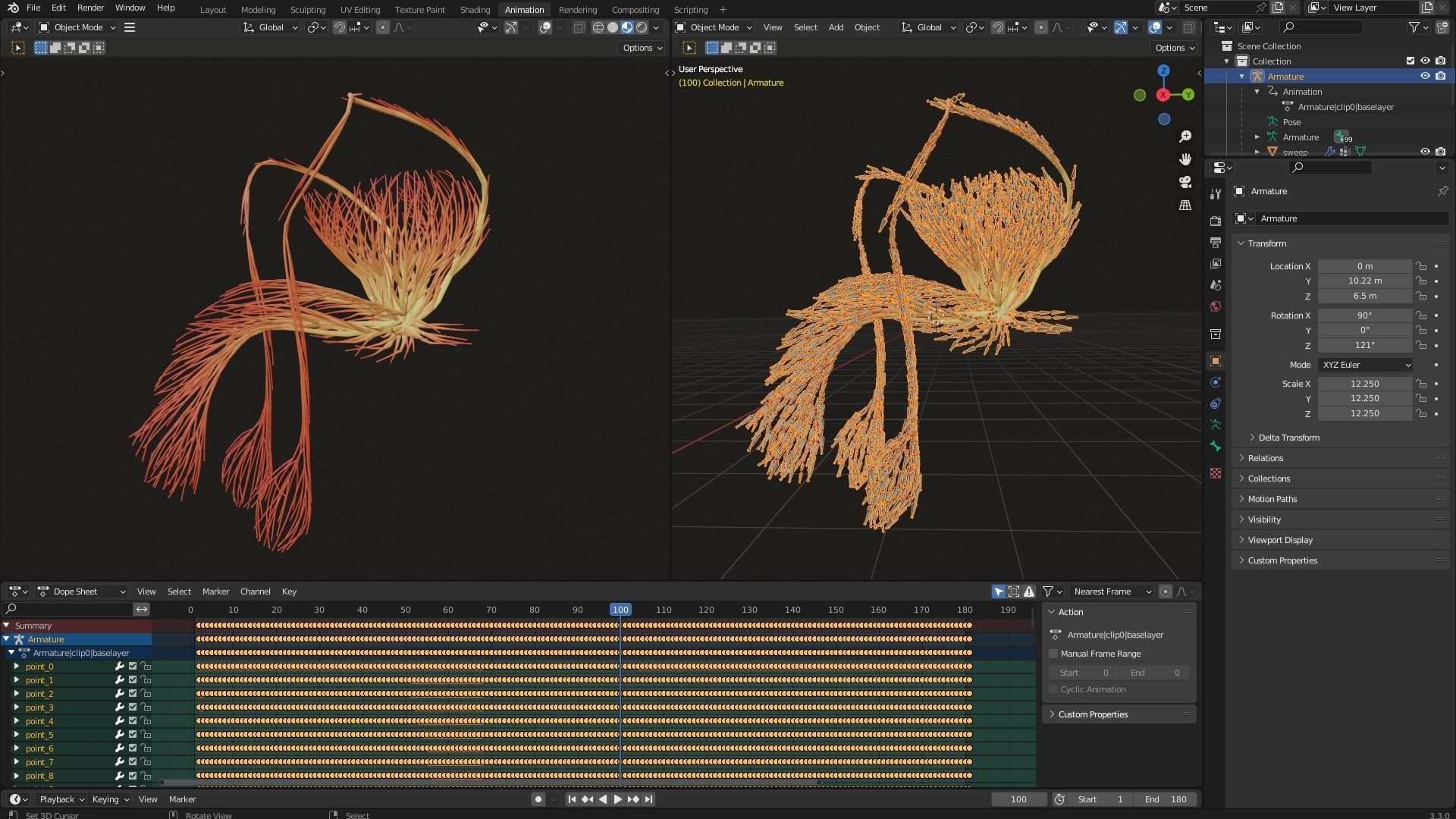Toggle render camera icon for Armature
The image size is (1456, 819).
(1440, 77)
